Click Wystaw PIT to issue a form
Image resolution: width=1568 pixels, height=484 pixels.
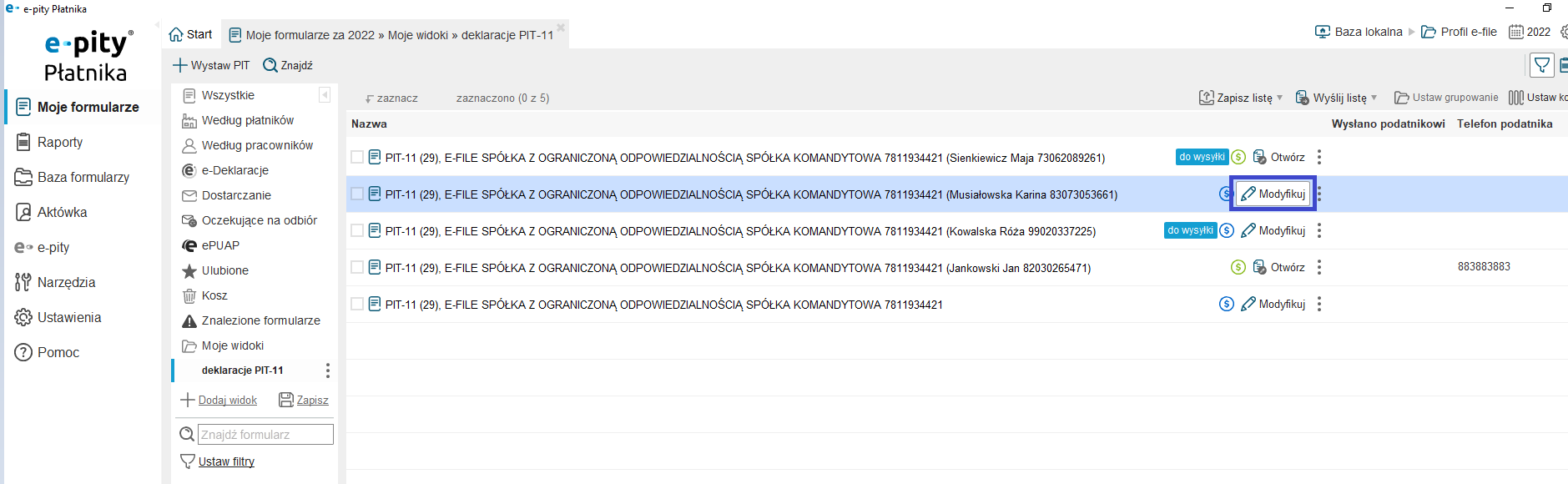(211, 65)
